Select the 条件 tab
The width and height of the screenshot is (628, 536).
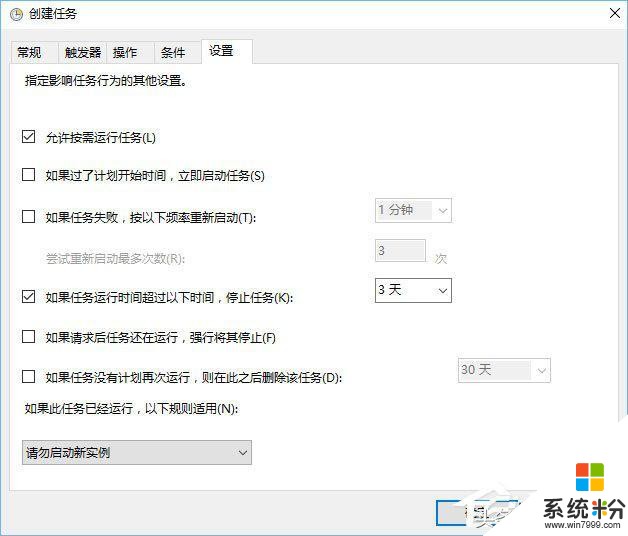[177, 52]
